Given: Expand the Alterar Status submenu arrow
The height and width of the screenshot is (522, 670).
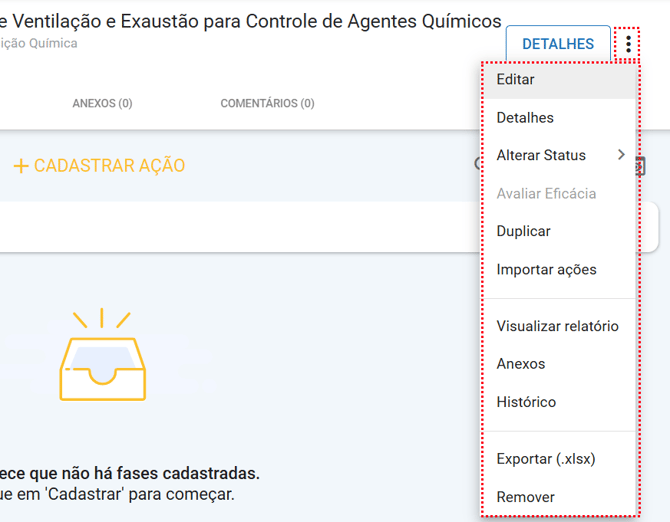Looking at the screenshot, I should point(621,155).
